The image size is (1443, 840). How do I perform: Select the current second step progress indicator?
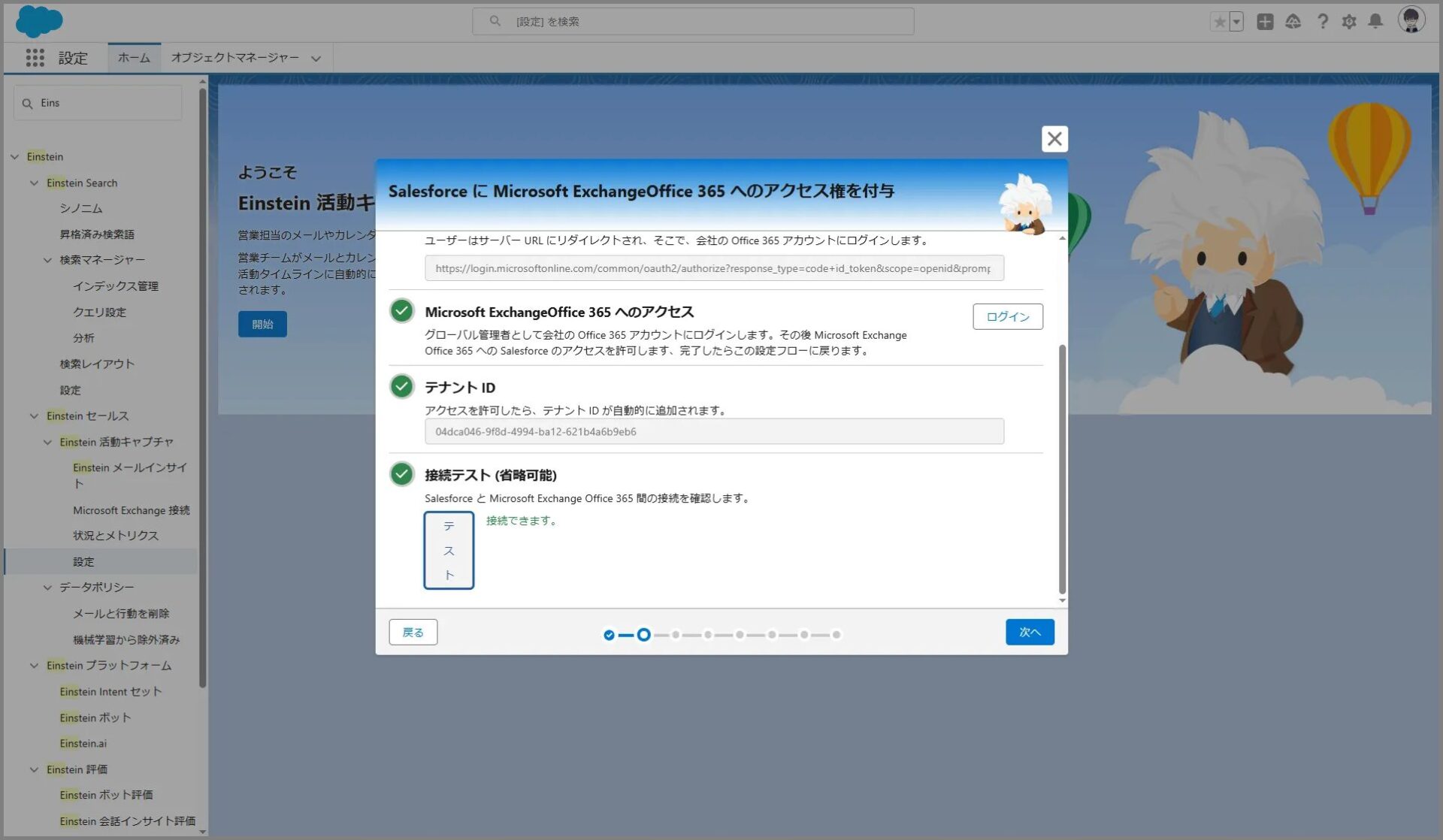click(643, 635)
